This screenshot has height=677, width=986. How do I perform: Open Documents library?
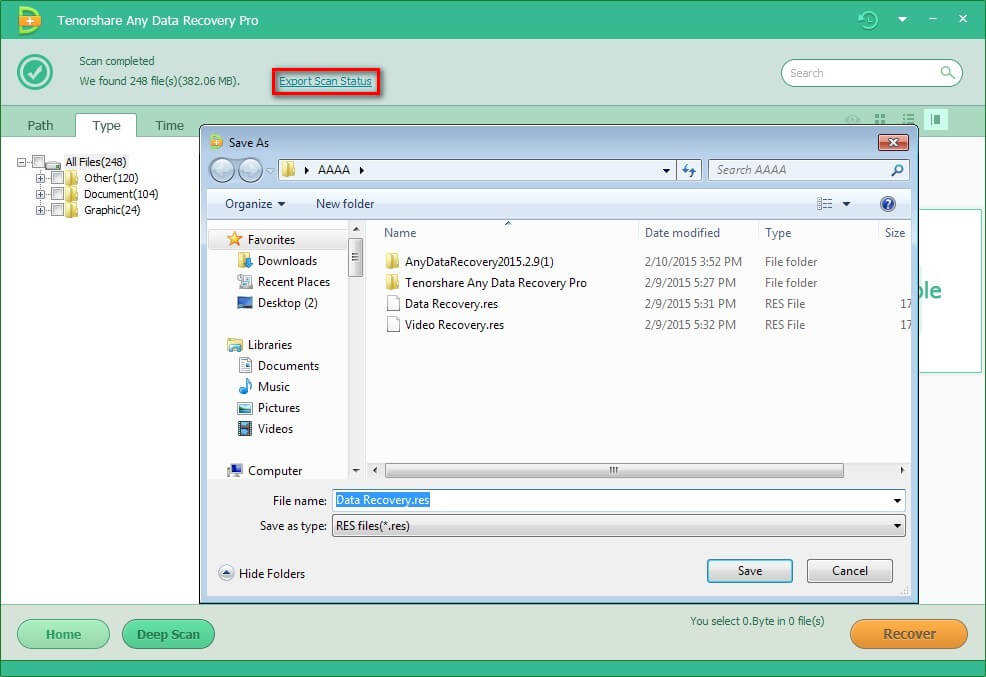(288, 366)
